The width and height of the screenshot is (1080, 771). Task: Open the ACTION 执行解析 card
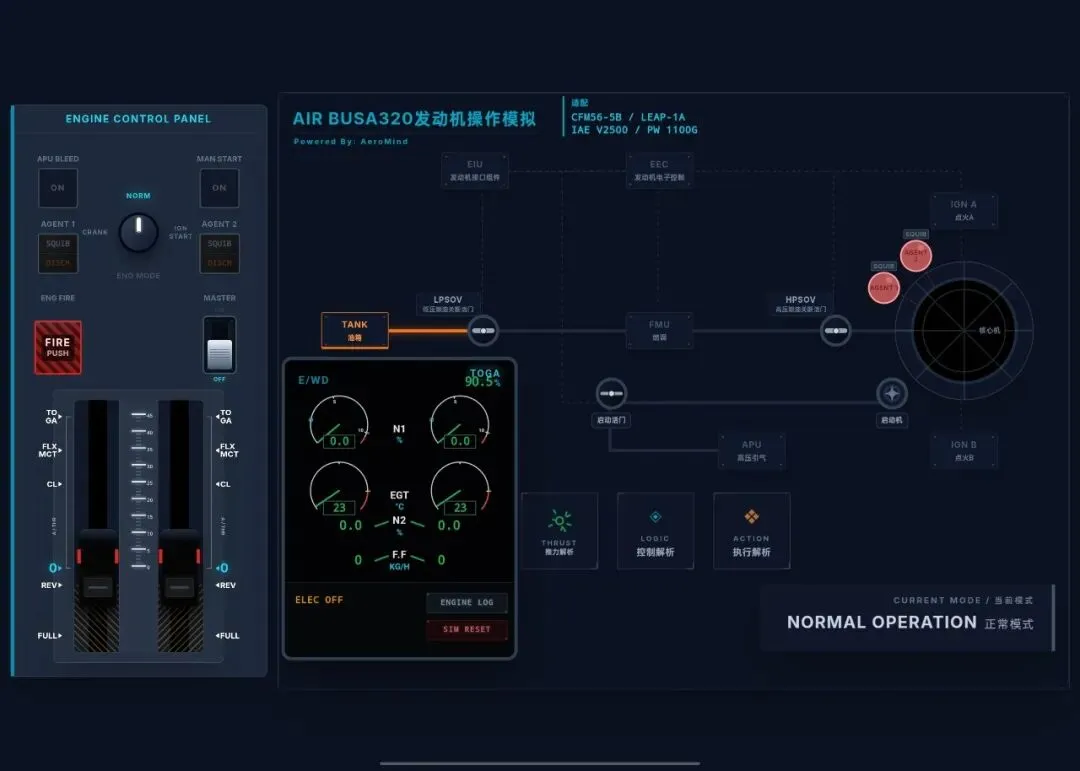tap(751, 531)
